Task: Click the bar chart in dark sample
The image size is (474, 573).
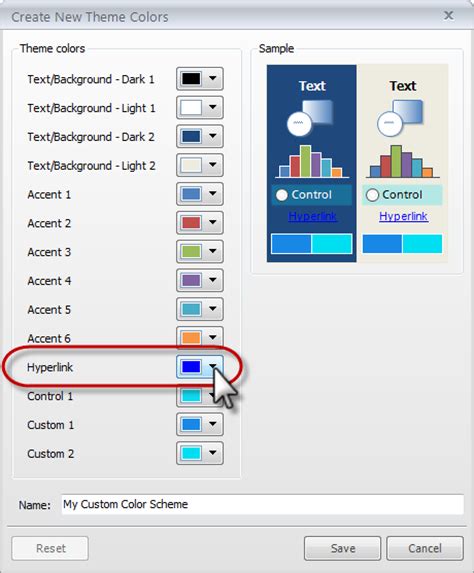Action: [312, 161]
